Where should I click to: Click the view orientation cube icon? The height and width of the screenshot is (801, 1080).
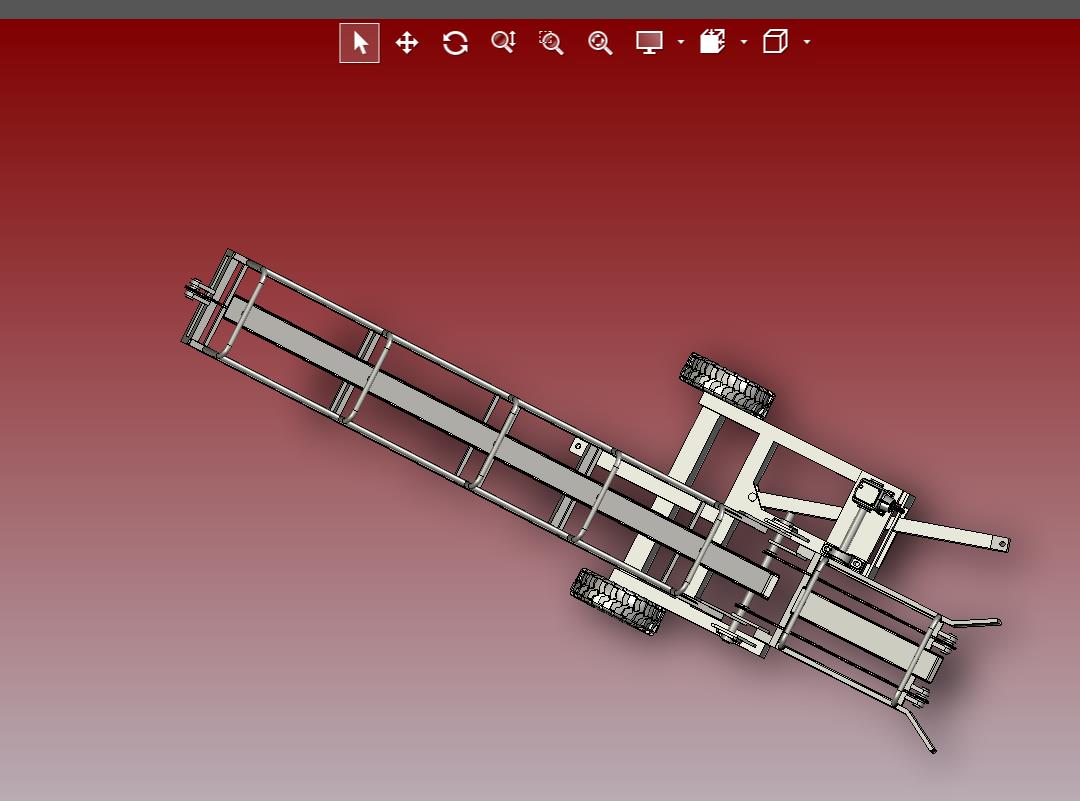click(775, 41)
